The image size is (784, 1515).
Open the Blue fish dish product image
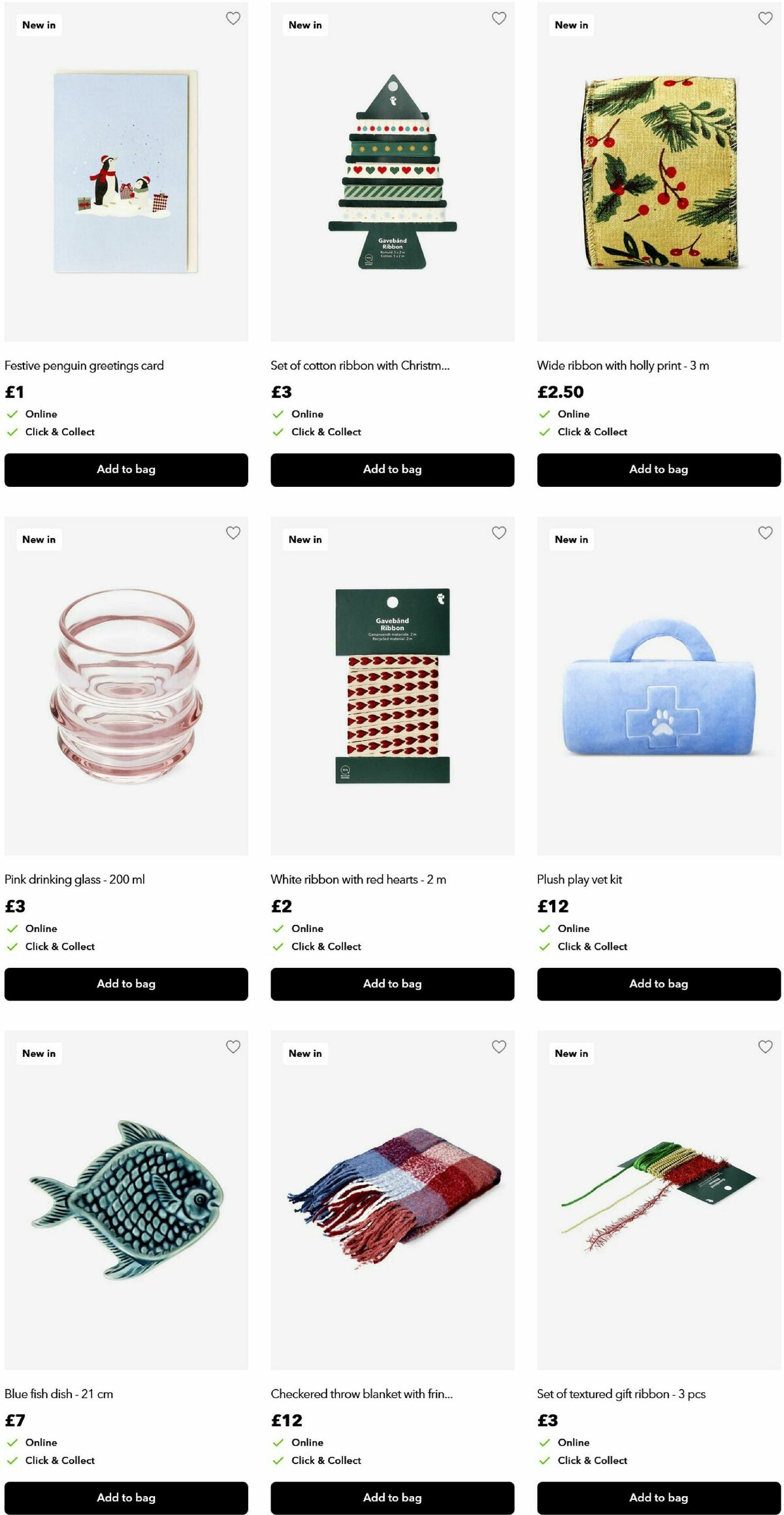(126, 1200)
